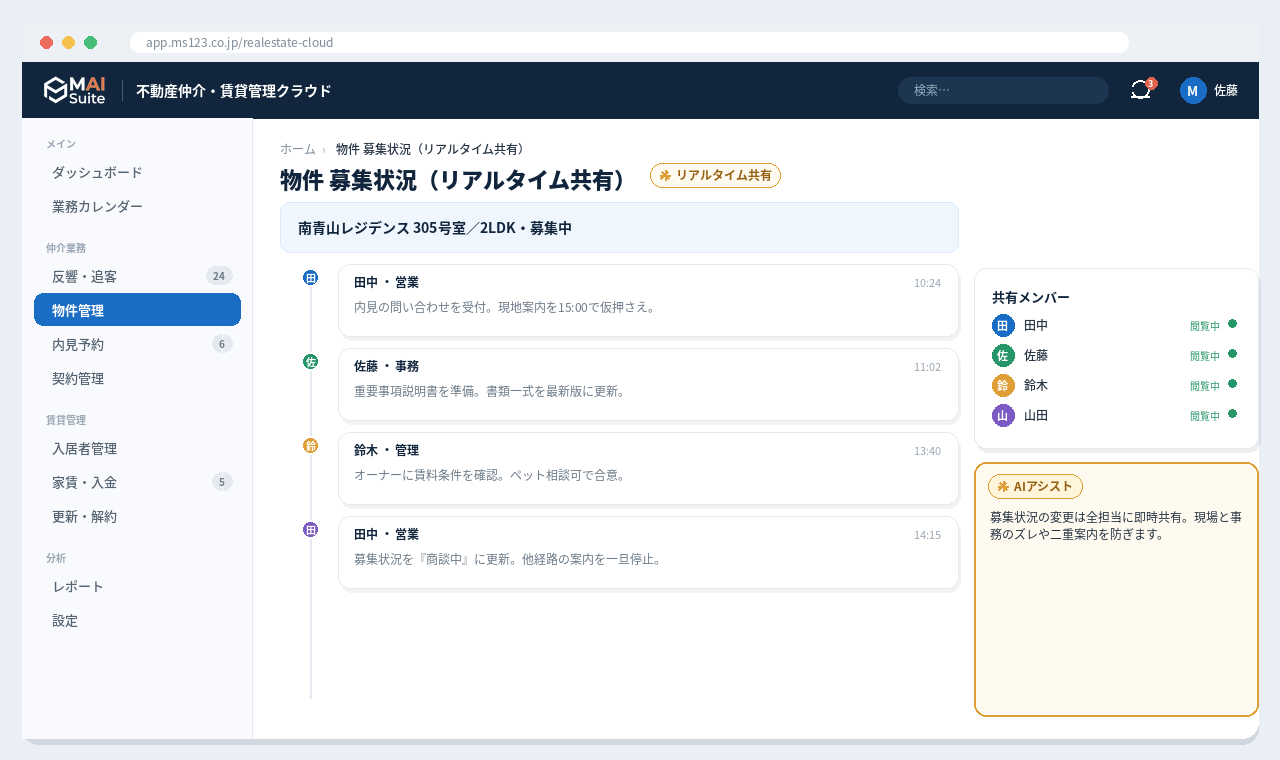Click the 10:24 timestamp

(x=927, y=283)
